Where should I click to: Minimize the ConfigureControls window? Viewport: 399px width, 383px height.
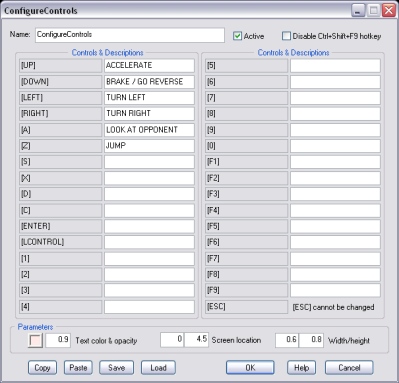pyautogui.click(x=358, y=11)
